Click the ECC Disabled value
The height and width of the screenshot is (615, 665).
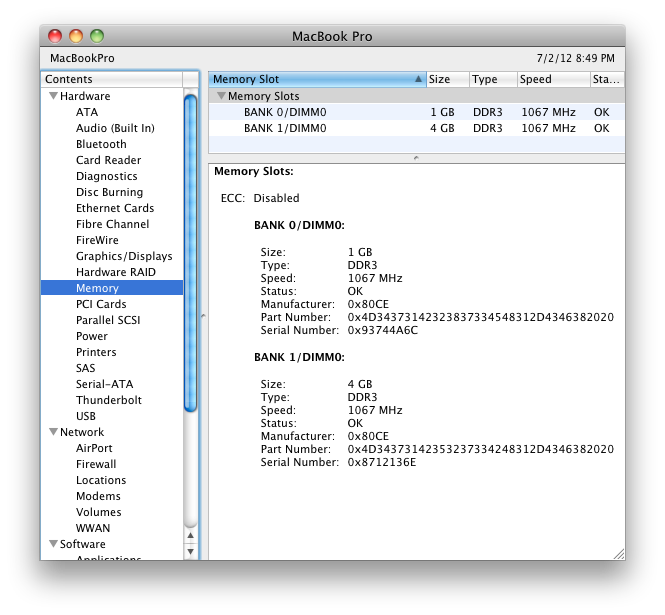pyautogui.click(x=276, y=198)
